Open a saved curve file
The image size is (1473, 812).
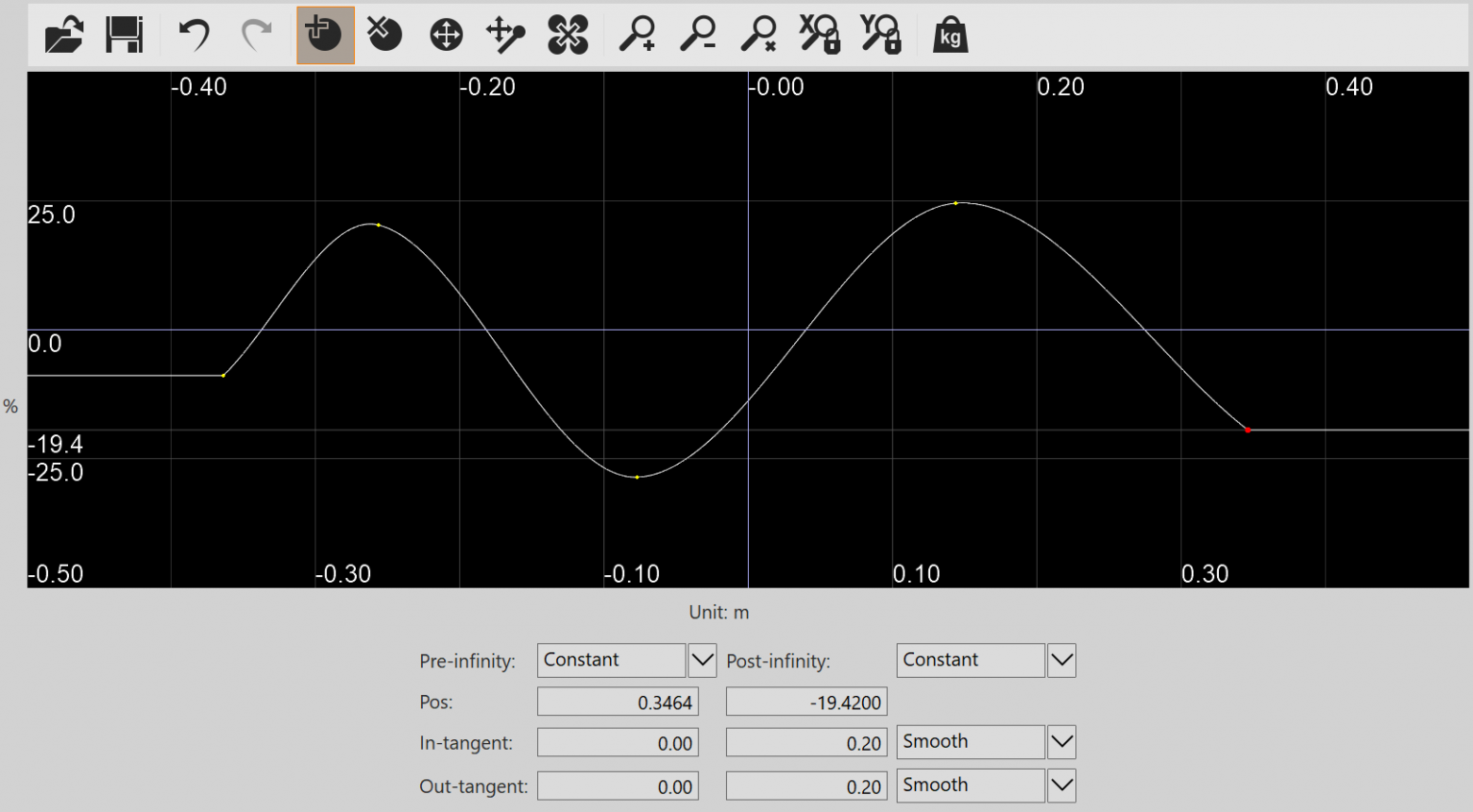coord(62,35)
